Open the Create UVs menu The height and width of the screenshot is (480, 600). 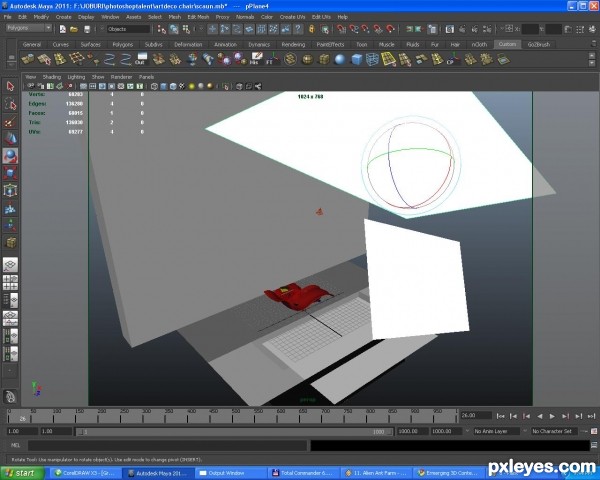(292, 17)
